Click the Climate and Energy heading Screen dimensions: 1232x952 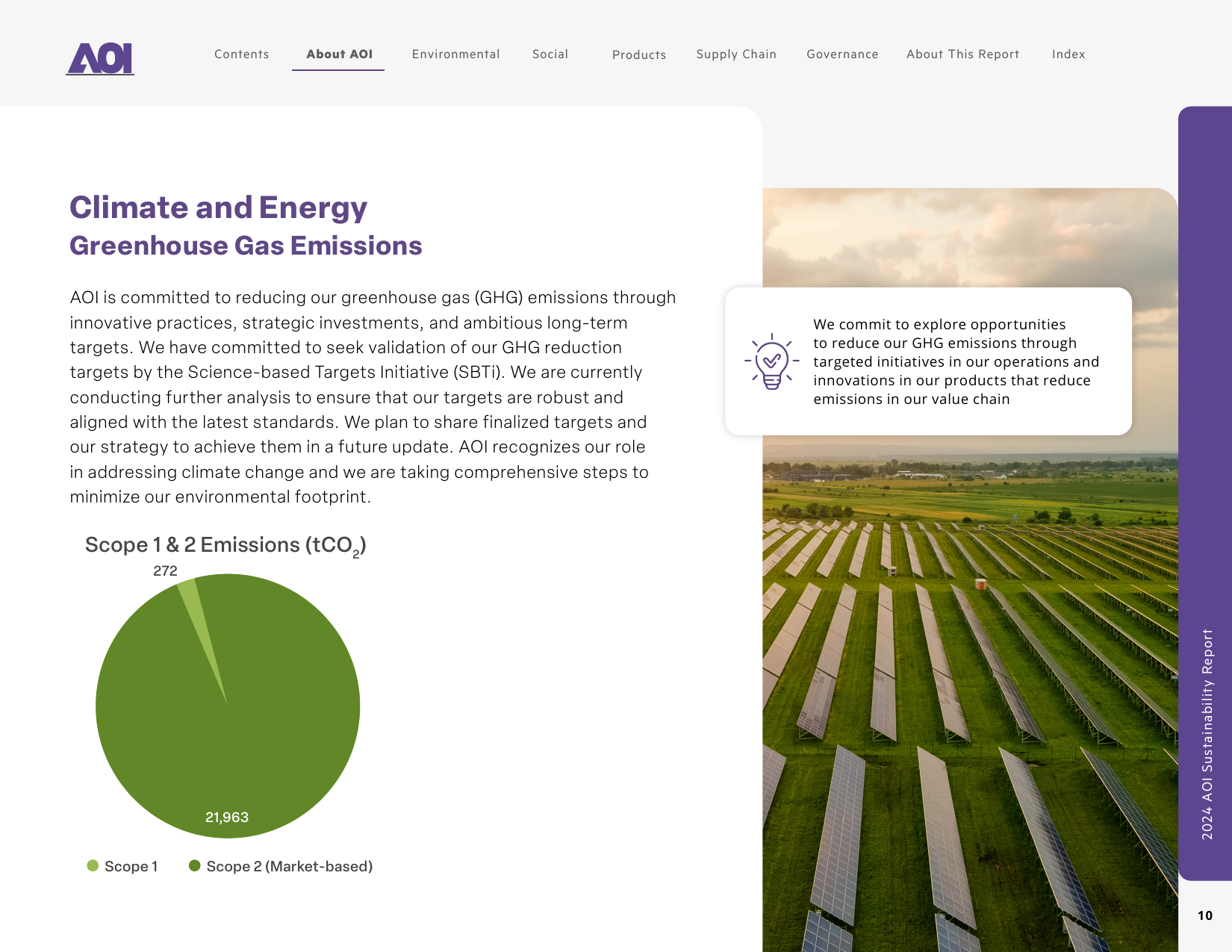coord(218,208)
